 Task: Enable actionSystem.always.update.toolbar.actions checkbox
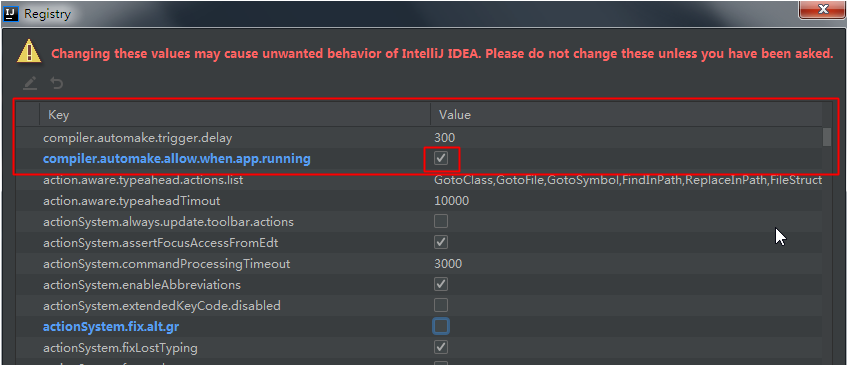click(441, 221)
